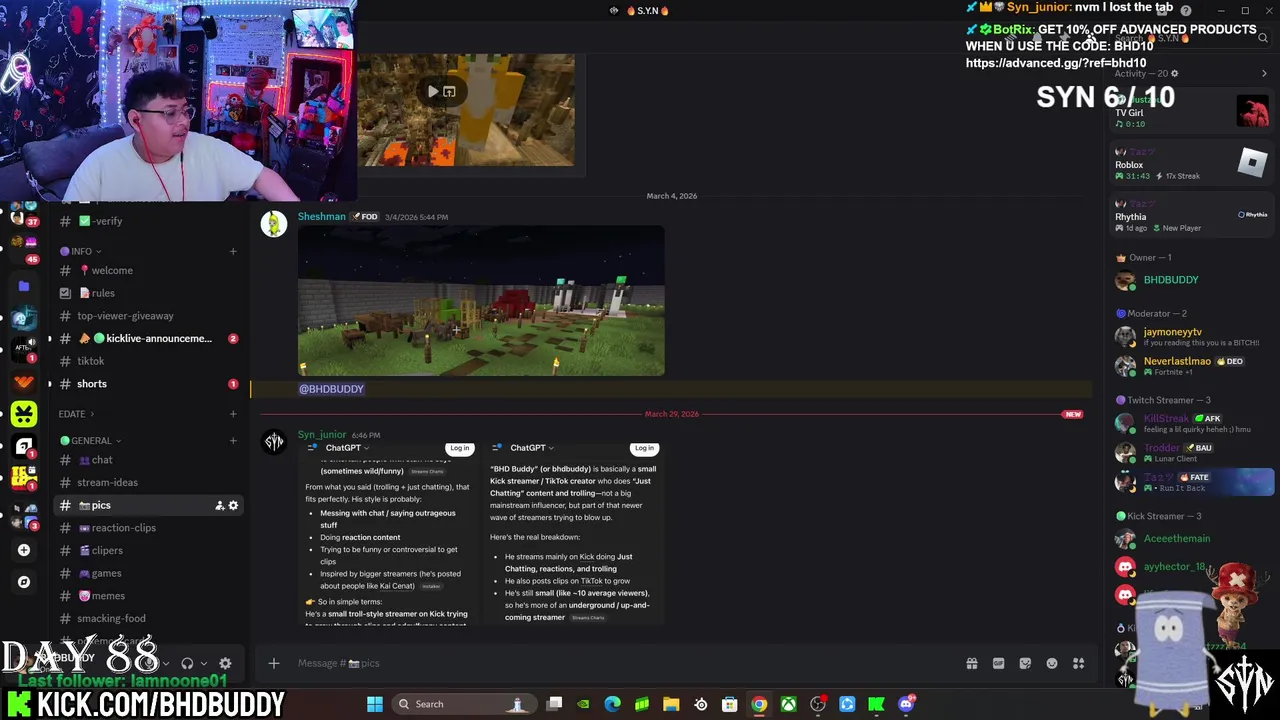Open Sheshman's username profile
Viewport: 1280px width, 720px height.
click(321, 216)
